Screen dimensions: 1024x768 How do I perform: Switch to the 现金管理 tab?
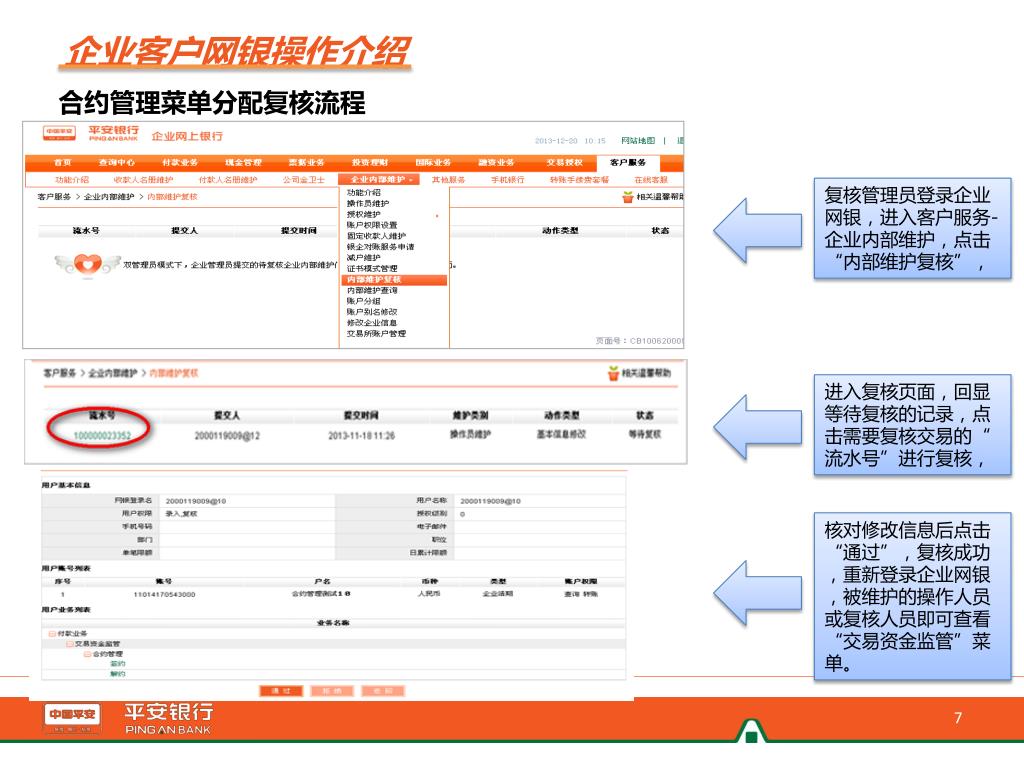(x=243, y=163)
